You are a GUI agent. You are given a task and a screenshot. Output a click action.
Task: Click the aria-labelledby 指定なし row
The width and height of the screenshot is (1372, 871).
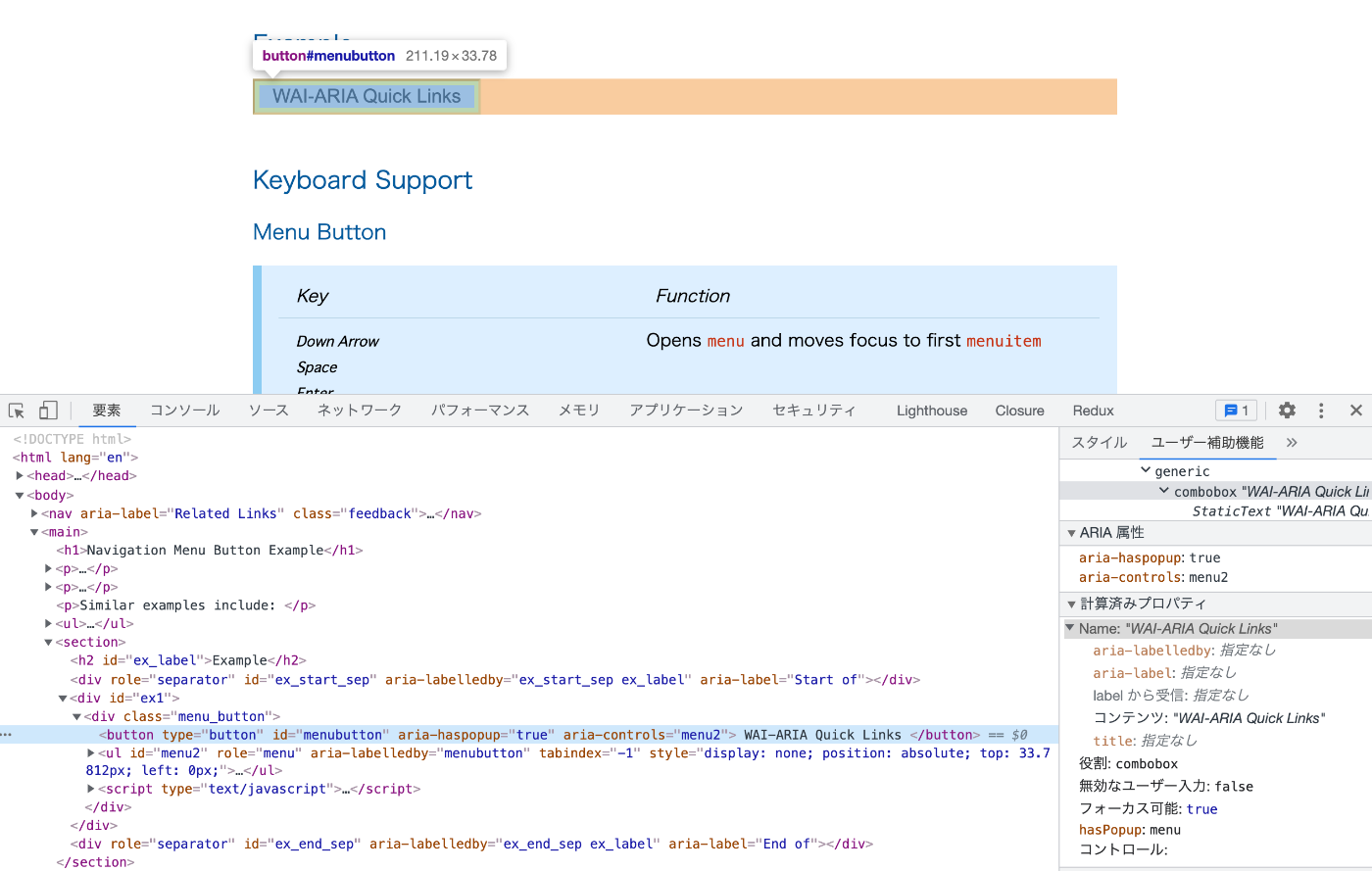(x=1184, y=651)
